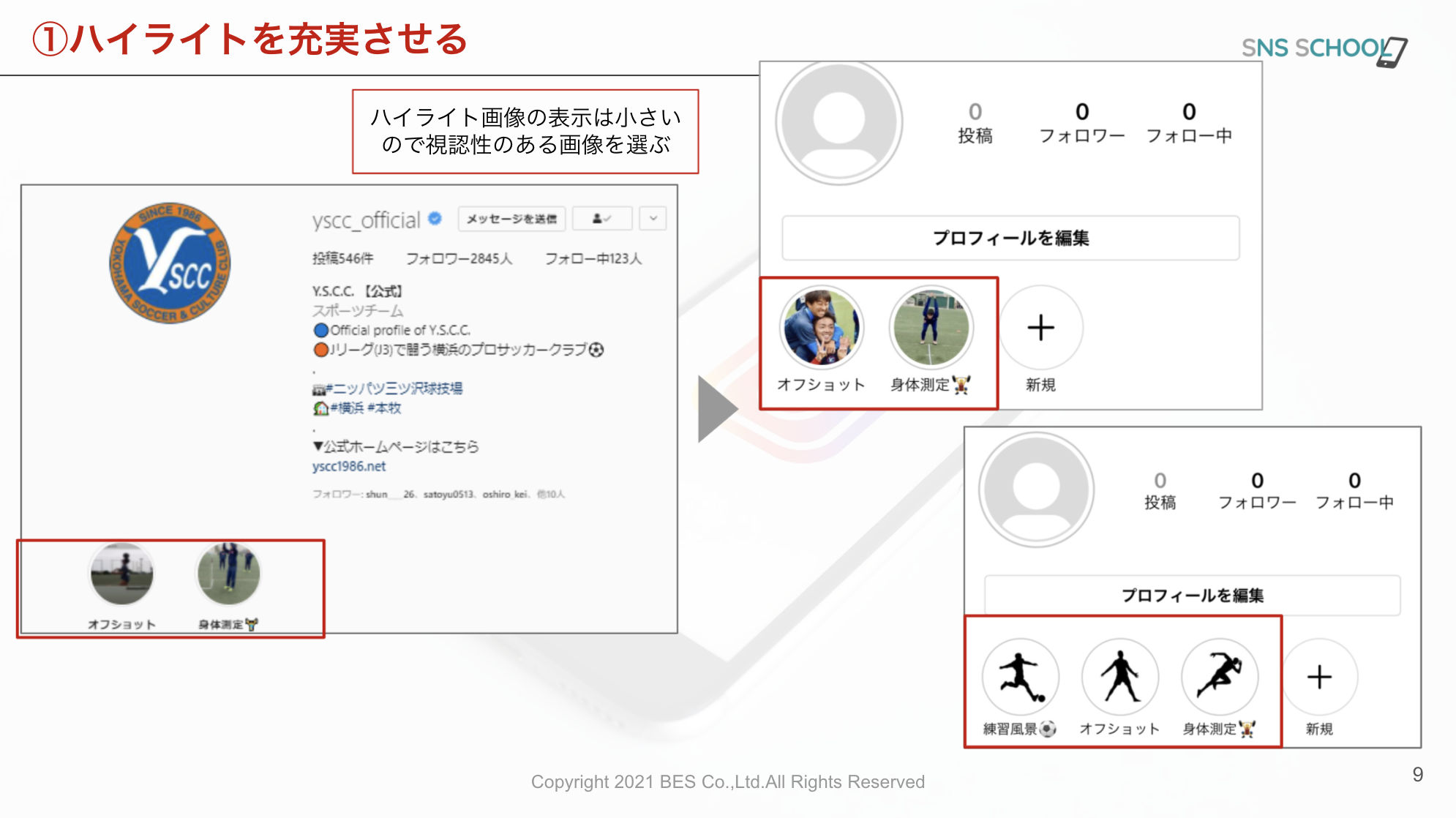
Task: Toggle the following person-check button
Action: tap(601, 218)
